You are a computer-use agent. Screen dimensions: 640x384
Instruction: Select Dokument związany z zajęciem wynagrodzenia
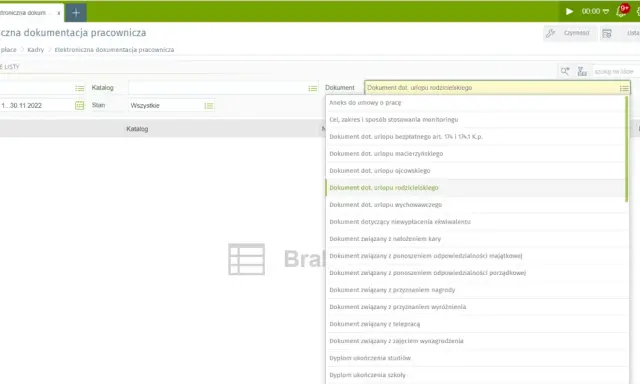pyautogui.click(x=476, y=341)
